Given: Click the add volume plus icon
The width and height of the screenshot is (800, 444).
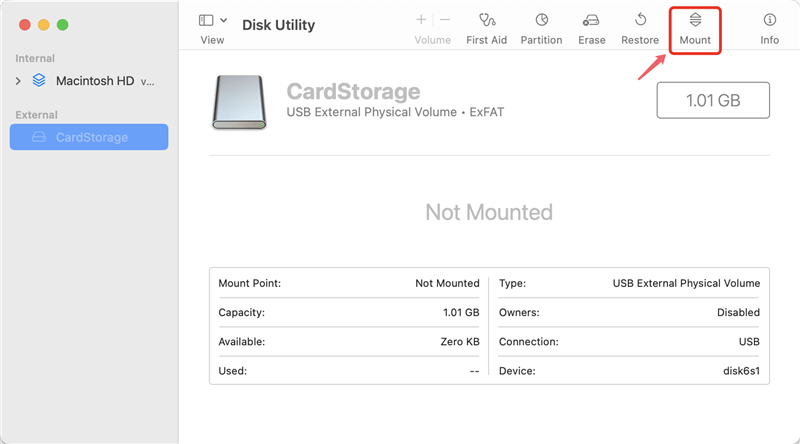Looking at the screenshot, I should coord(421,20).
